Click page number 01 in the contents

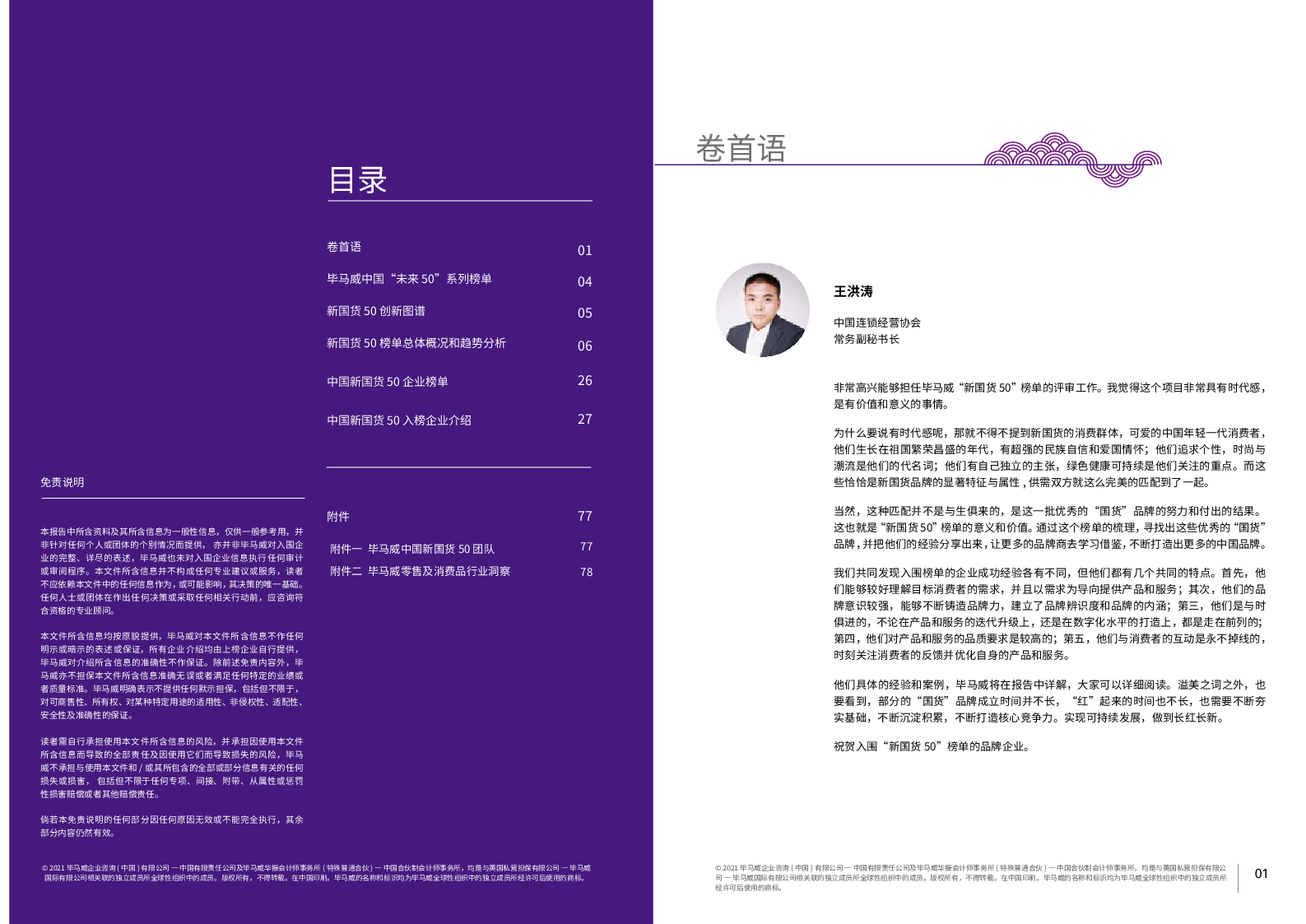coord(584,251)
